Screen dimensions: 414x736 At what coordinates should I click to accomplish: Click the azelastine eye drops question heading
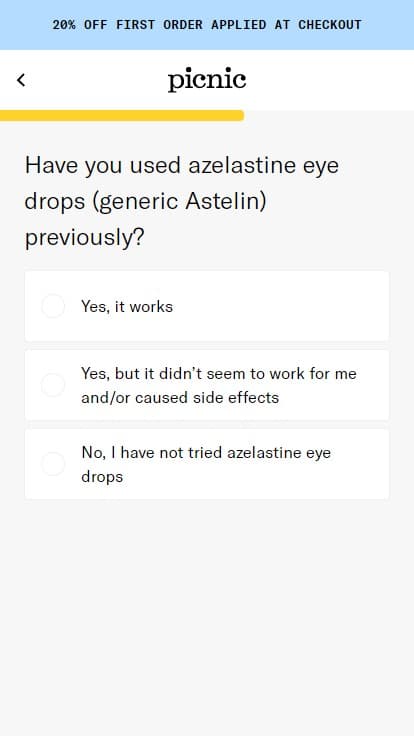[182, 201]
